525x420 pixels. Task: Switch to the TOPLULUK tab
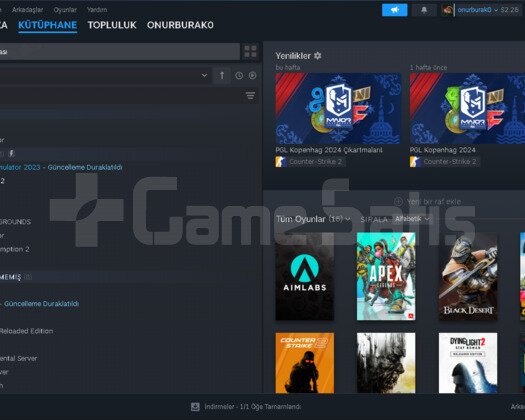coord(112,25)
